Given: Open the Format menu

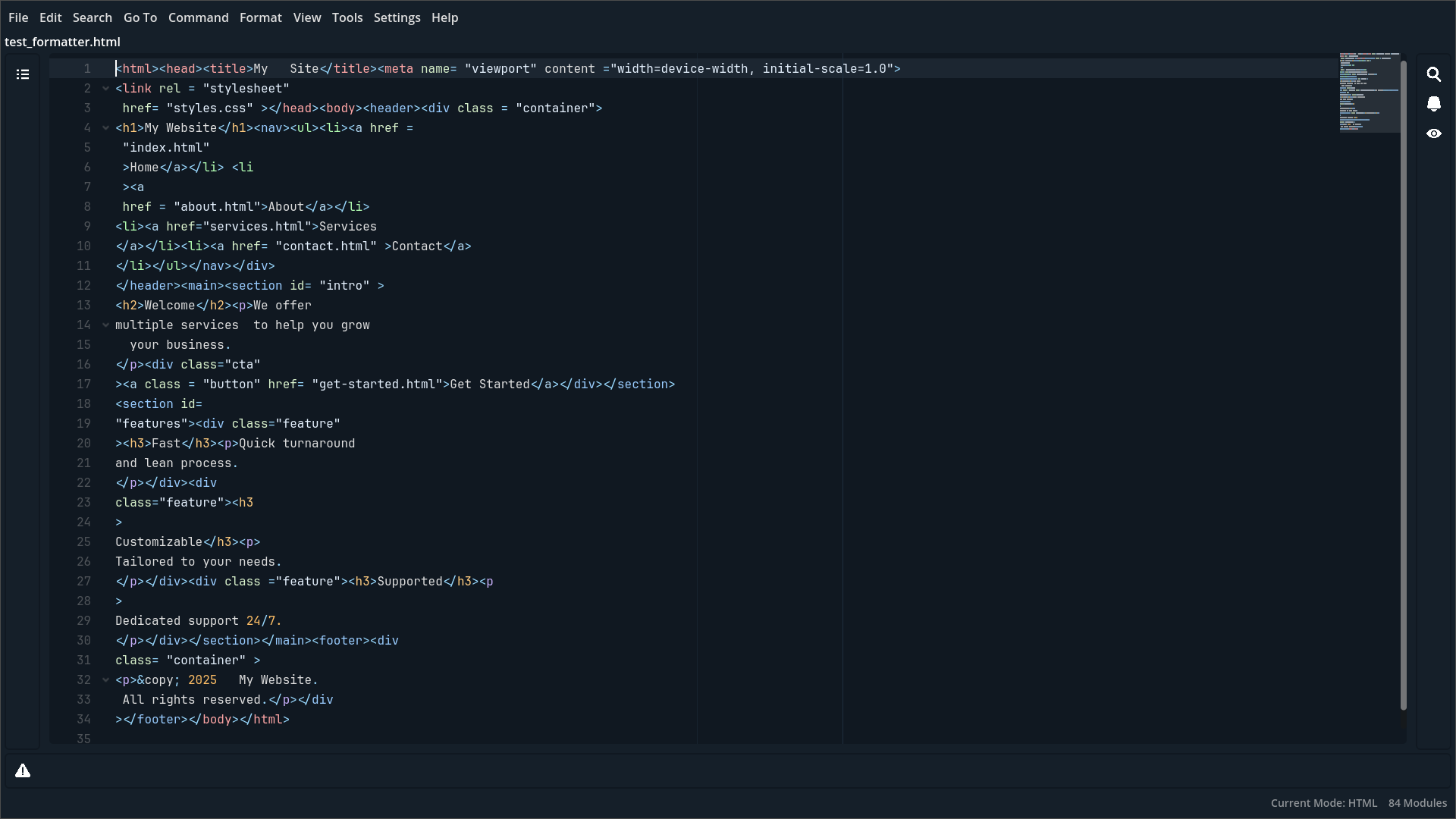Looking at the screenshot, I should click(x=261, y=17).
